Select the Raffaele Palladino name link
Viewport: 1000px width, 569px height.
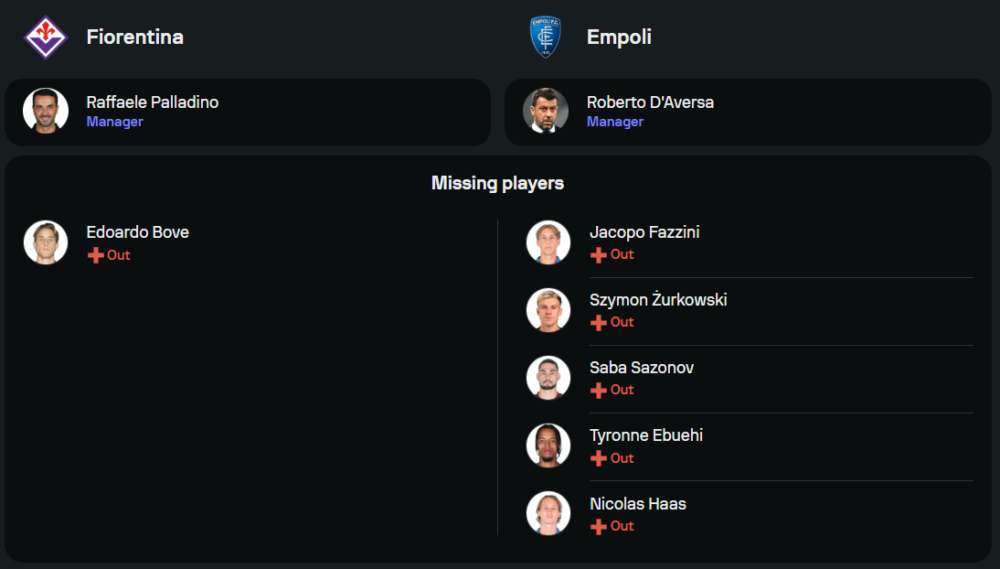[152, 102]
